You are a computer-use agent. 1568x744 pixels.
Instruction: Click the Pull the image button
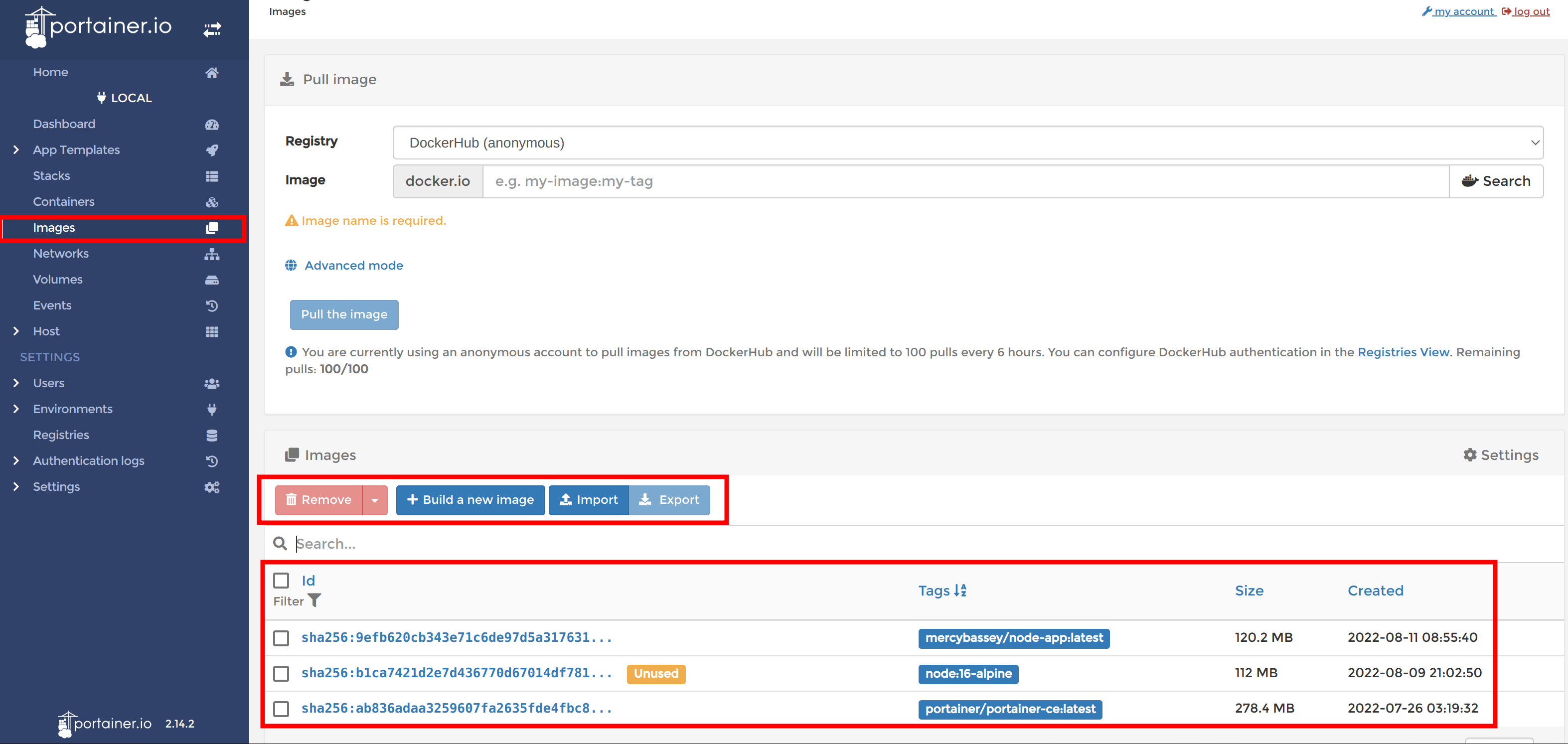point(344,314)
